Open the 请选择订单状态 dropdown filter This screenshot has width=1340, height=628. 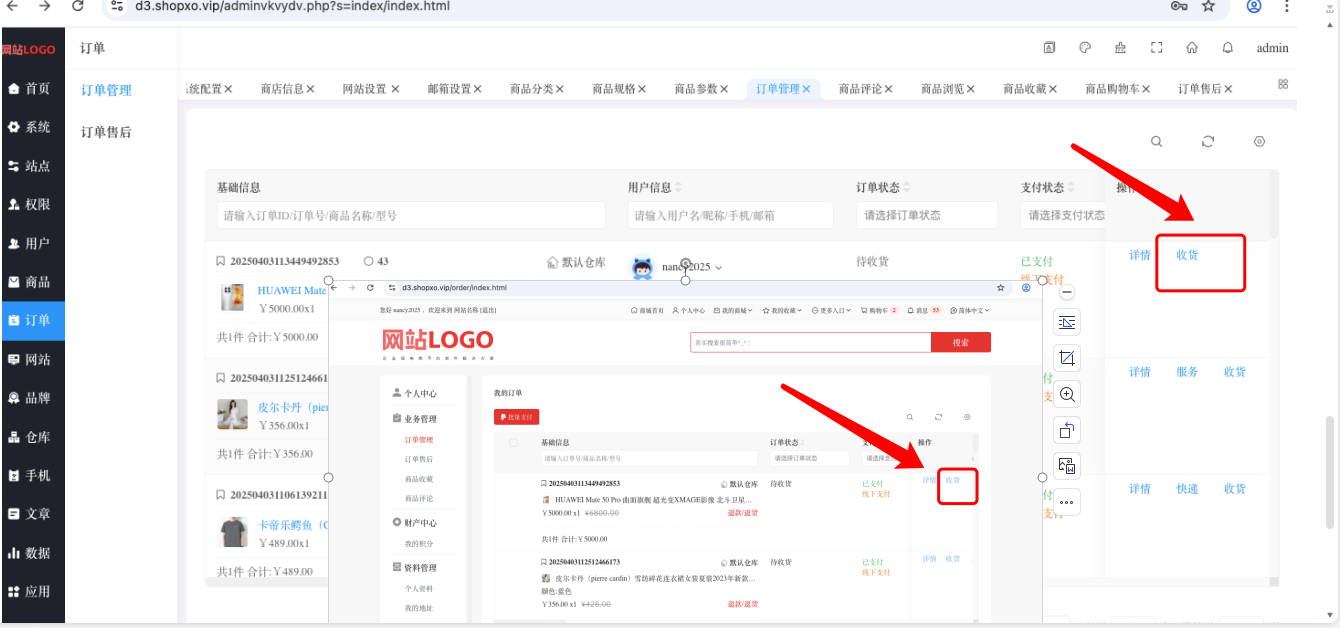pyautogui.click(x=927, y=215)
